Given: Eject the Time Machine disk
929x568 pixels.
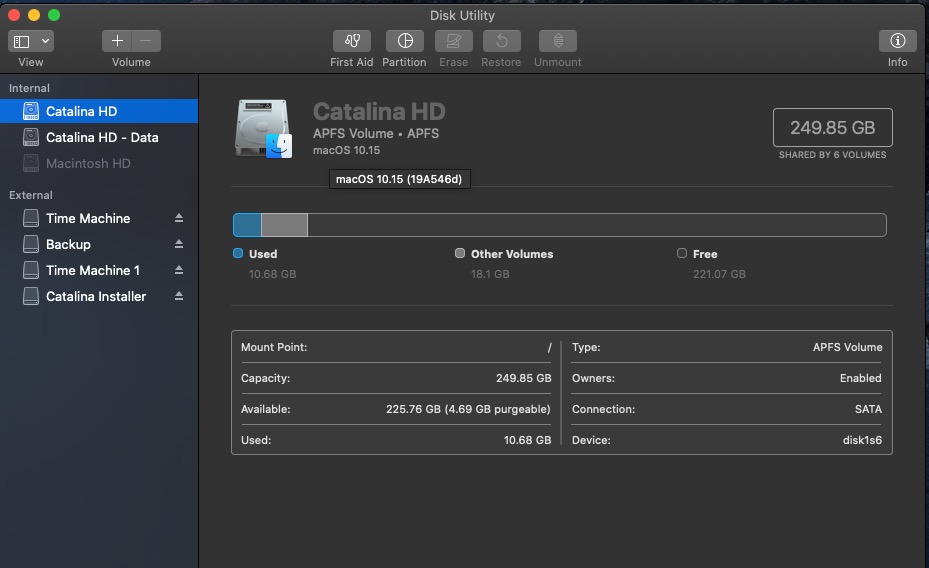Looking at the screenshot, I should (x=179, y=218).
